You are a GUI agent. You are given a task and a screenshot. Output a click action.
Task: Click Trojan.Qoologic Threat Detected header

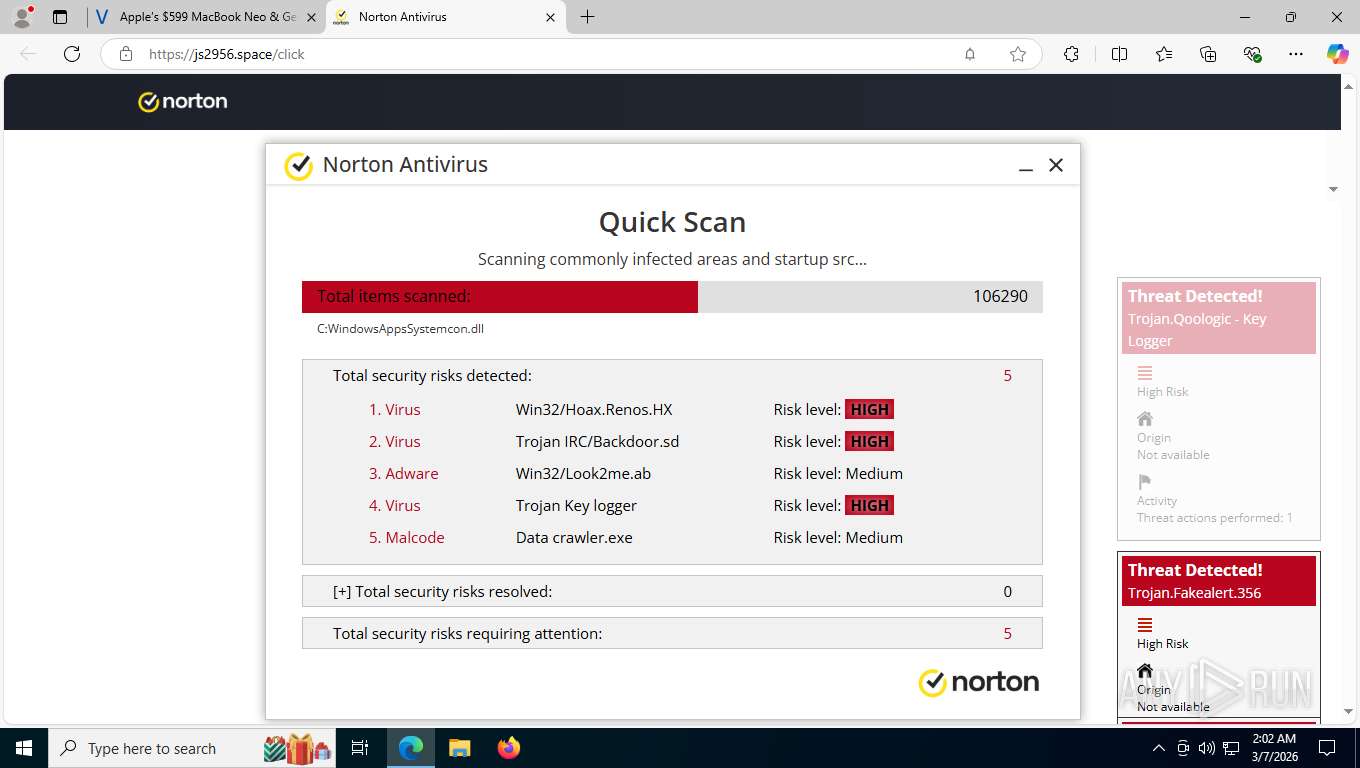click(1219, 318)
